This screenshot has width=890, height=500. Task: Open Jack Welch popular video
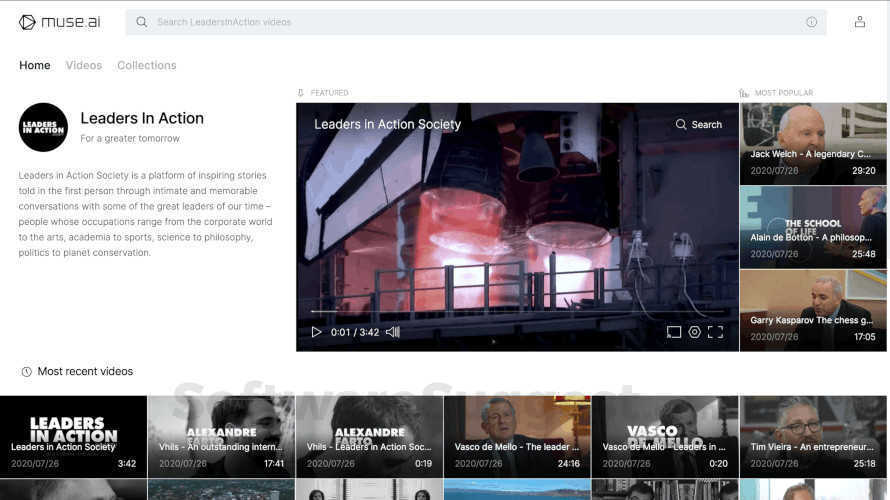(813, 144)
